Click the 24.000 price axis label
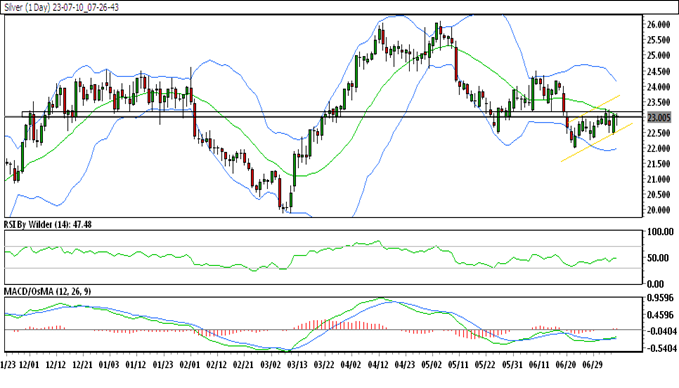Viewport: 679px width, 388px height. coord(658,87)
